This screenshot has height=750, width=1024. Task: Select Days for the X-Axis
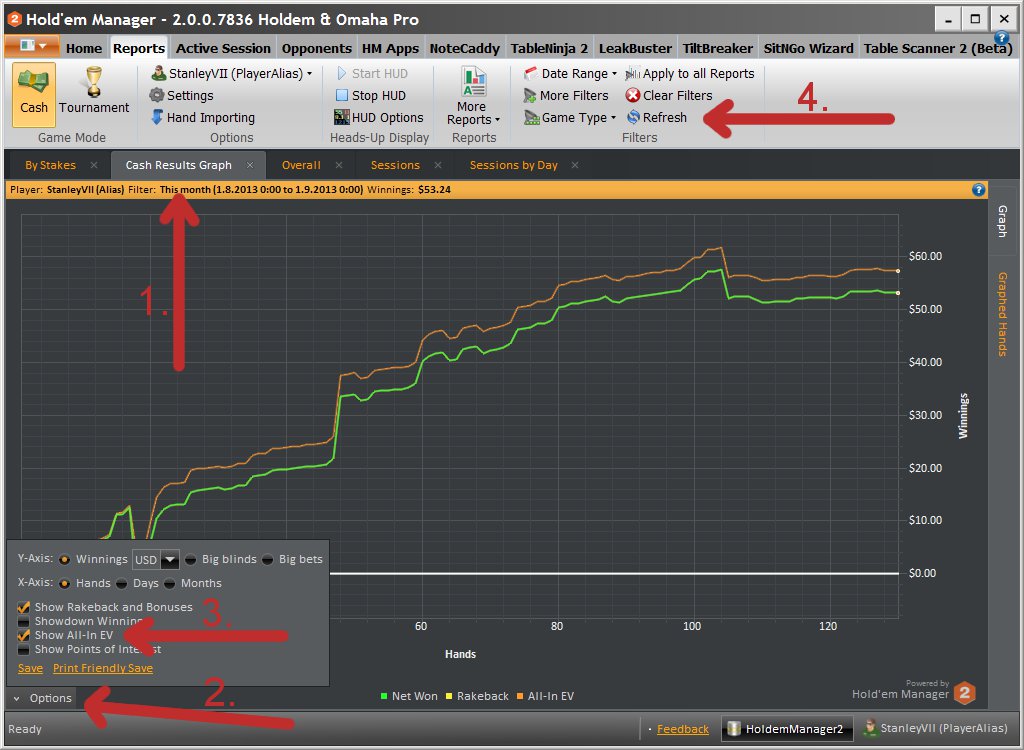click(121, 583)
